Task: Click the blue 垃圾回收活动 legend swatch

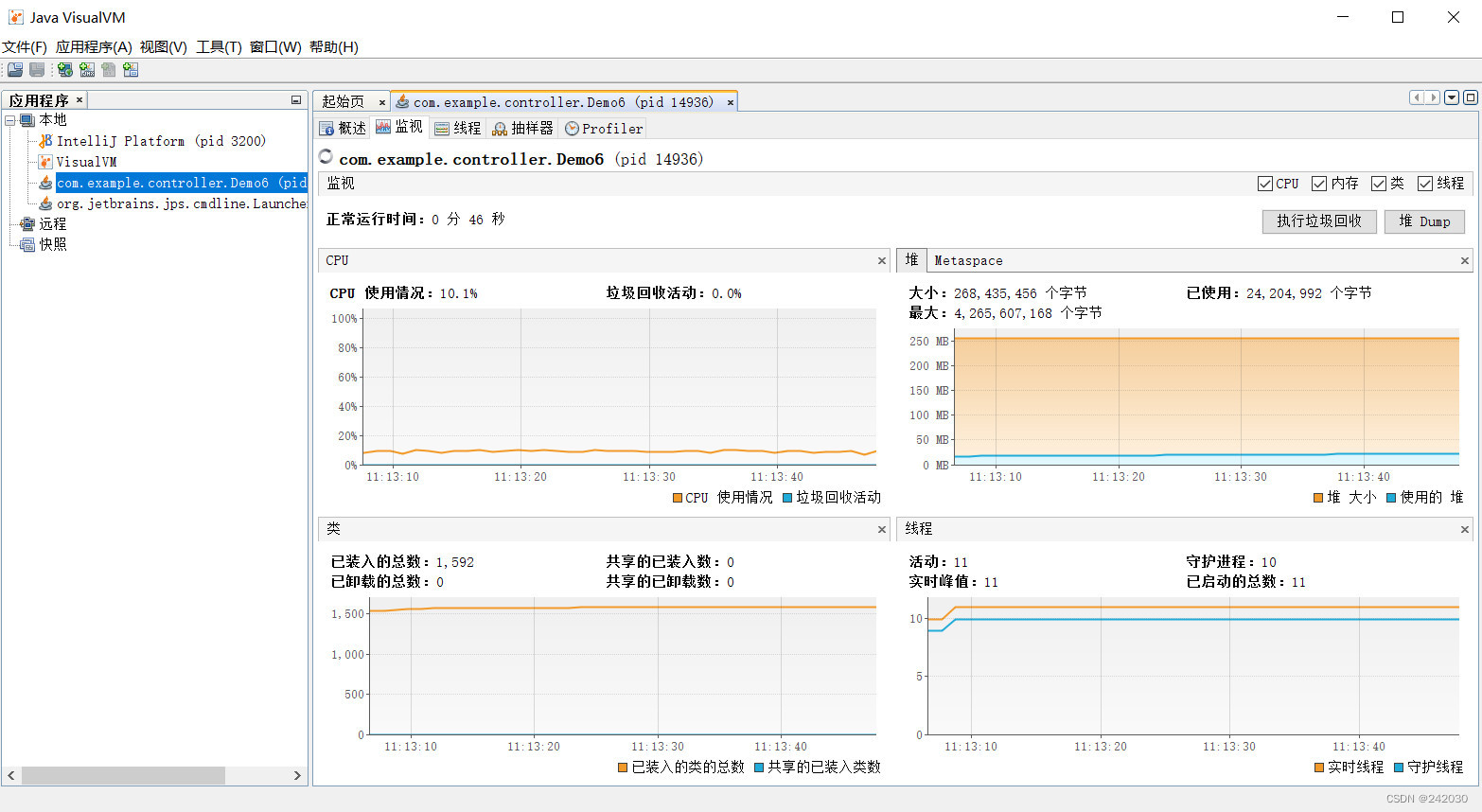Action: 787,498
